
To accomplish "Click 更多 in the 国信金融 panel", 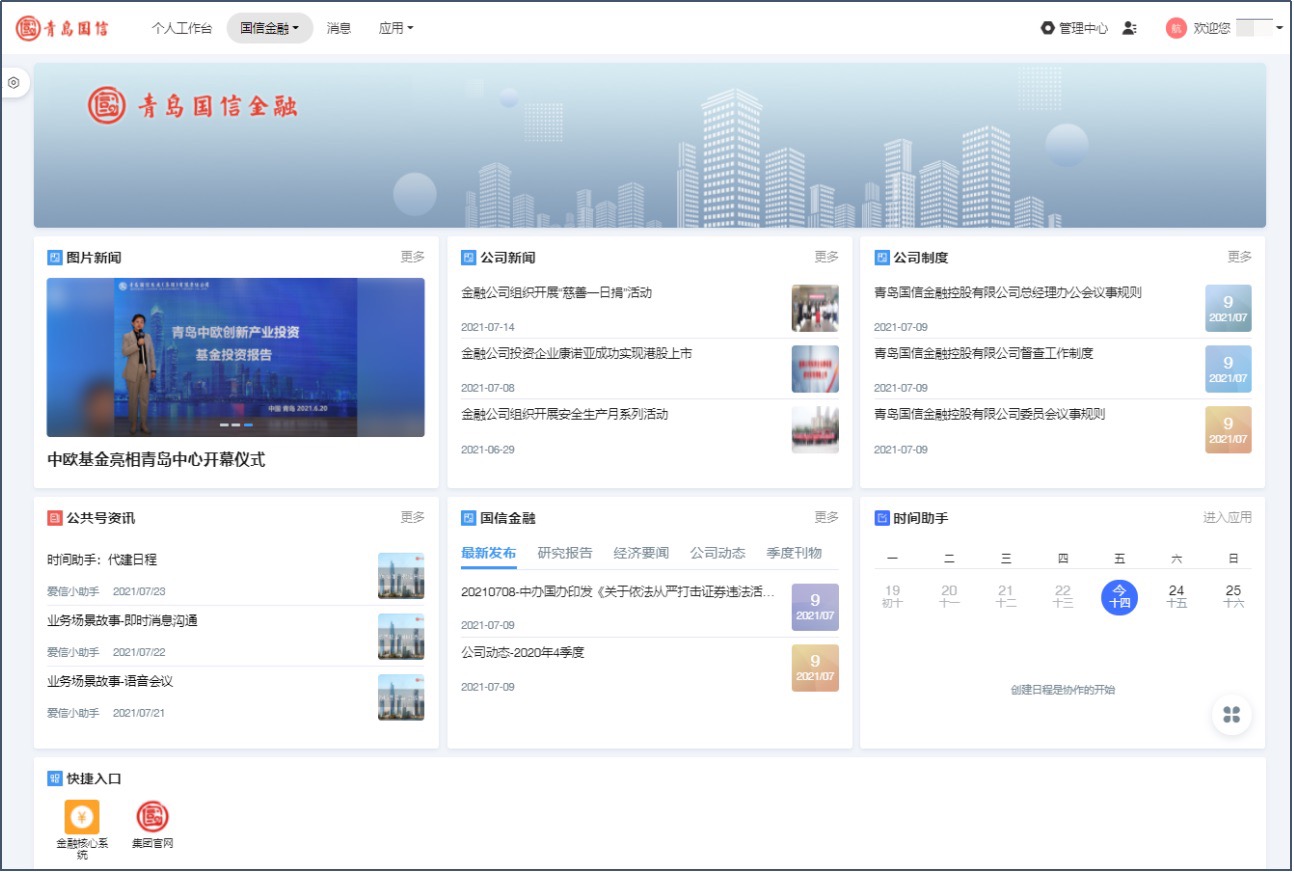I will (826, 517).
